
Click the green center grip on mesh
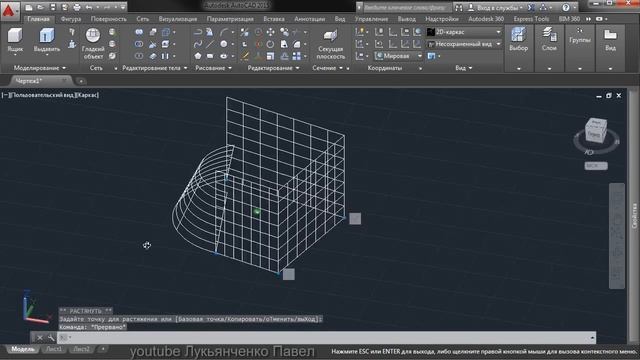click(x=257, y=211)
